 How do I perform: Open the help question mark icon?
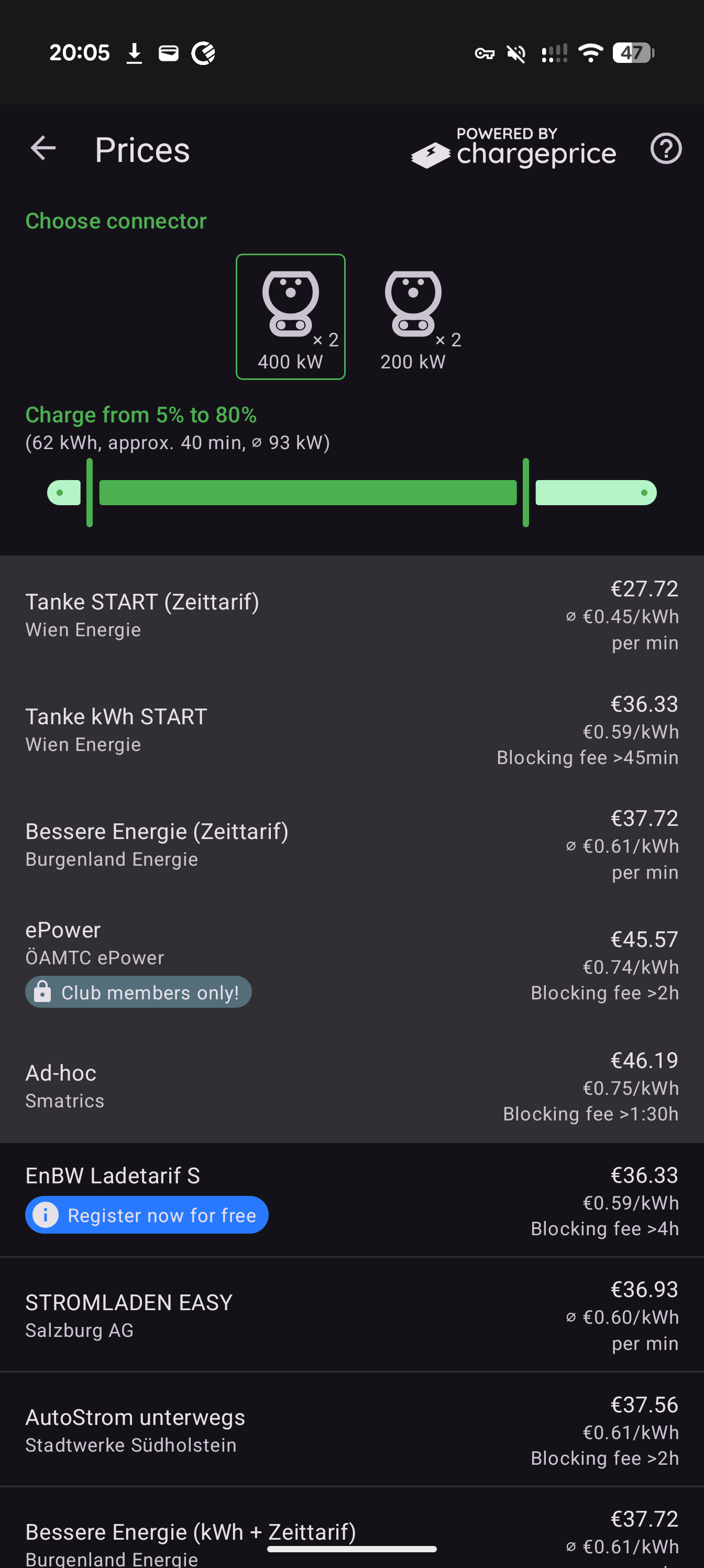666,148
